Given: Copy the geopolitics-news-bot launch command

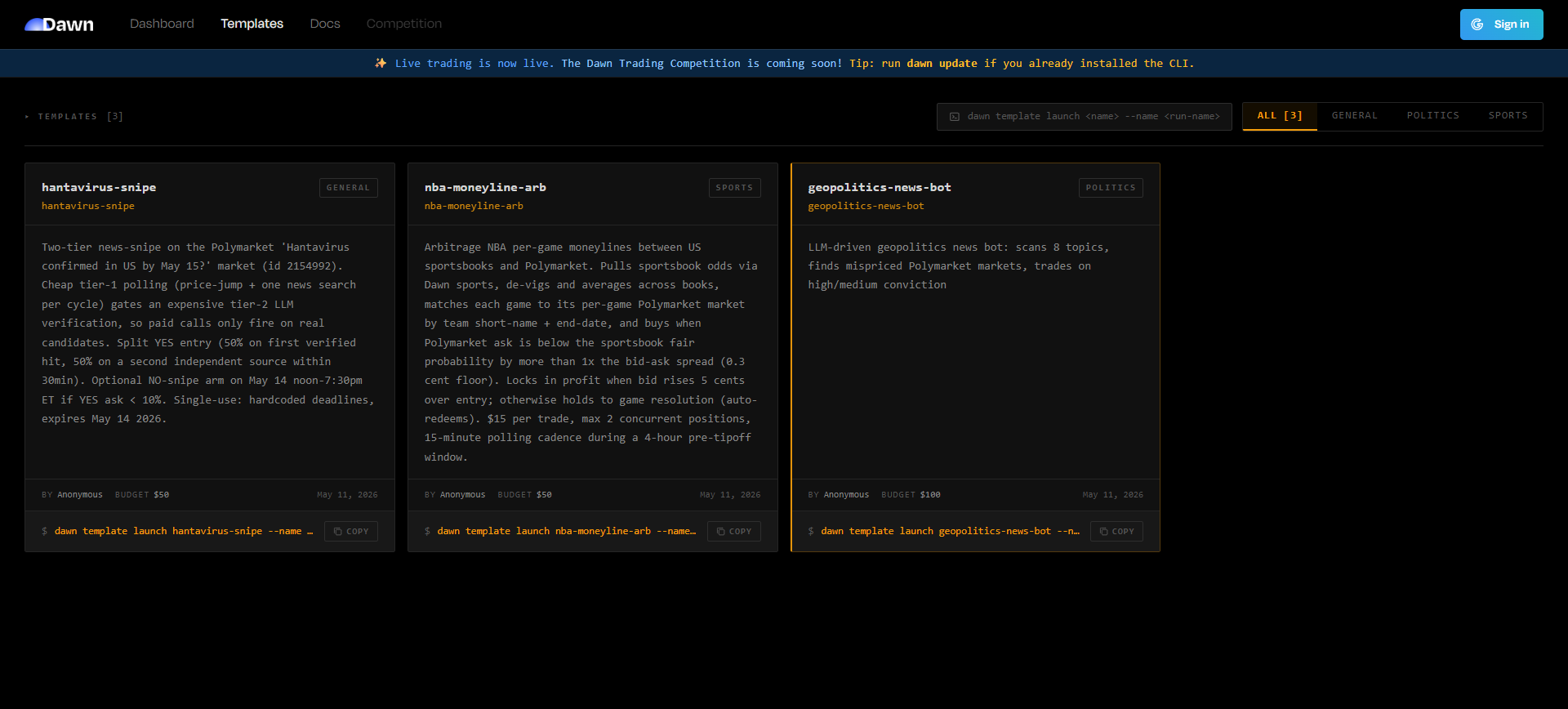Looking at the screenshot, I should pos(1116,532).
